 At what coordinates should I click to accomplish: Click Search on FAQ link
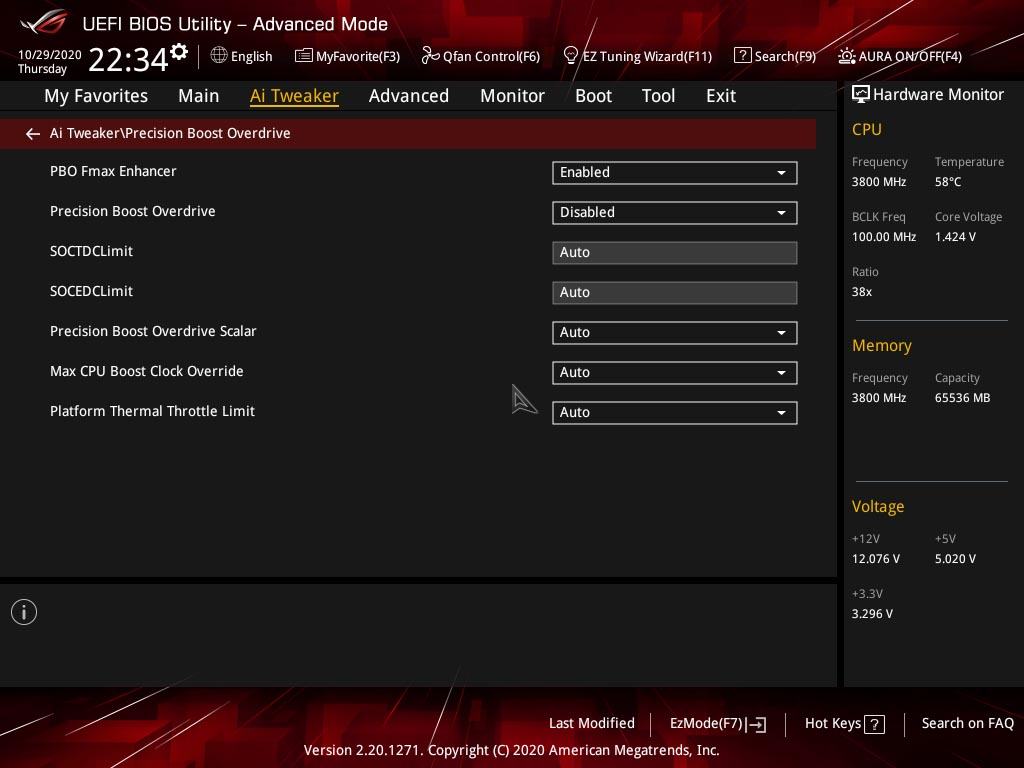968,723
